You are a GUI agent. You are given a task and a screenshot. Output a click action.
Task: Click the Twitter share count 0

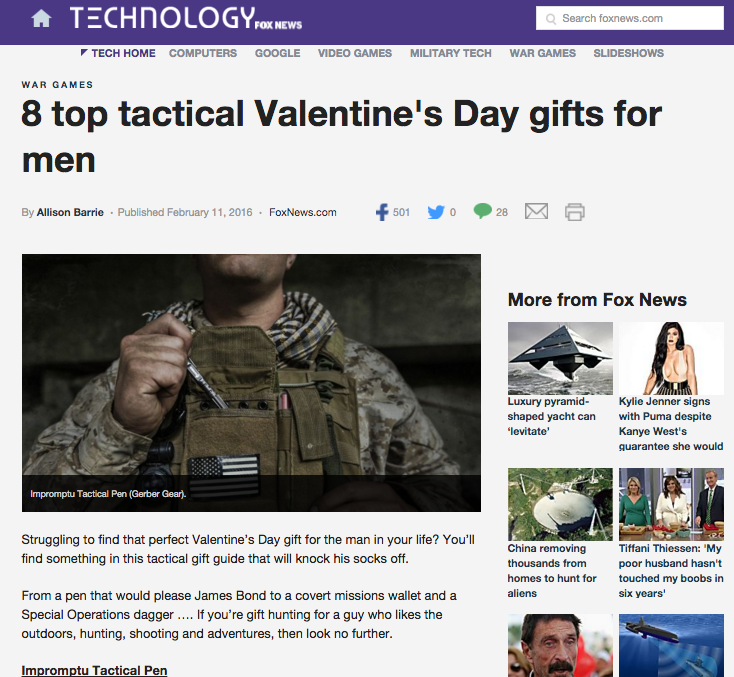[x=453, y=213]
